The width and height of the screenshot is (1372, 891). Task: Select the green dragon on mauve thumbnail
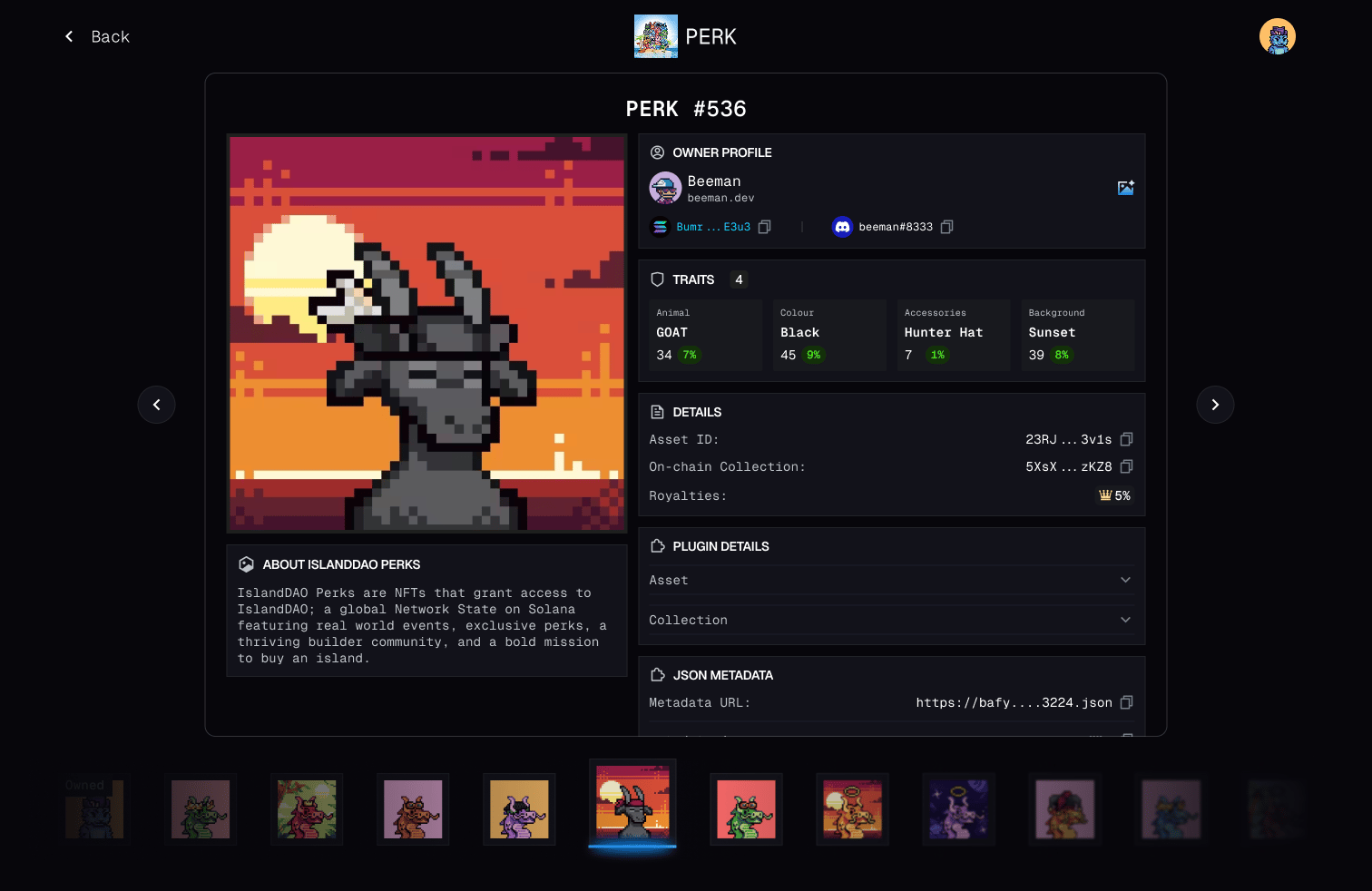[201, 809]
